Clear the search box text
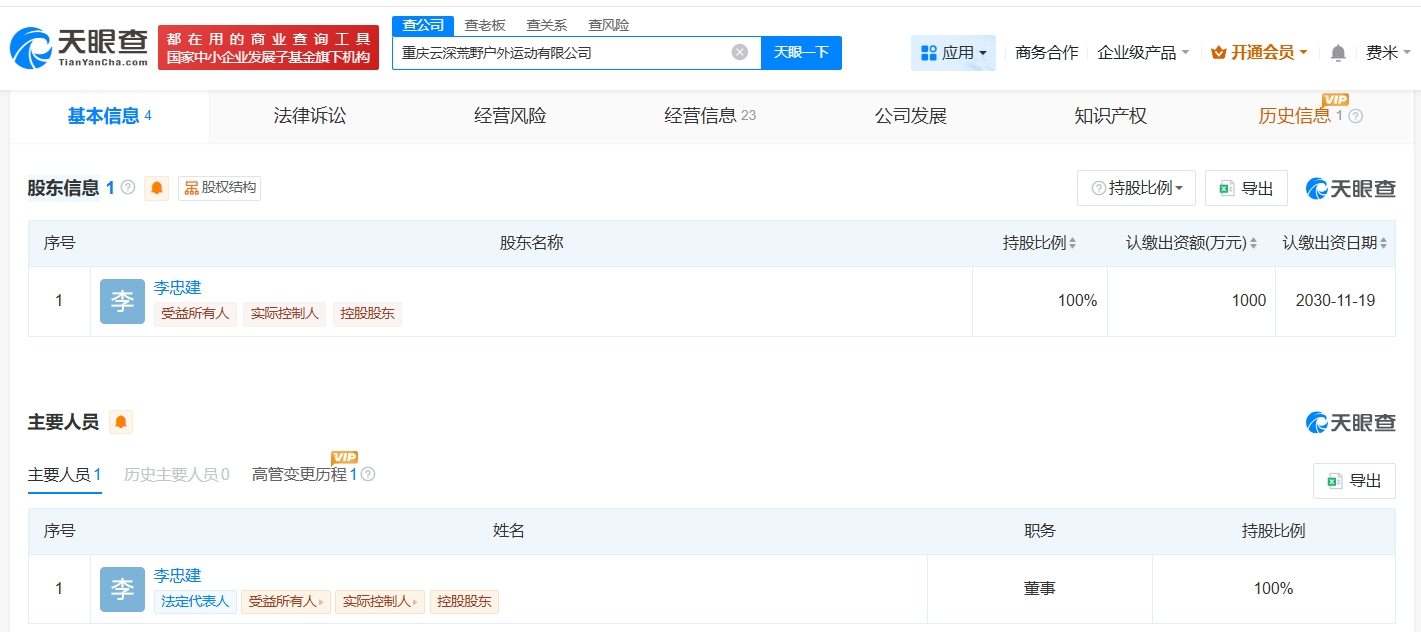 (739, 53)
